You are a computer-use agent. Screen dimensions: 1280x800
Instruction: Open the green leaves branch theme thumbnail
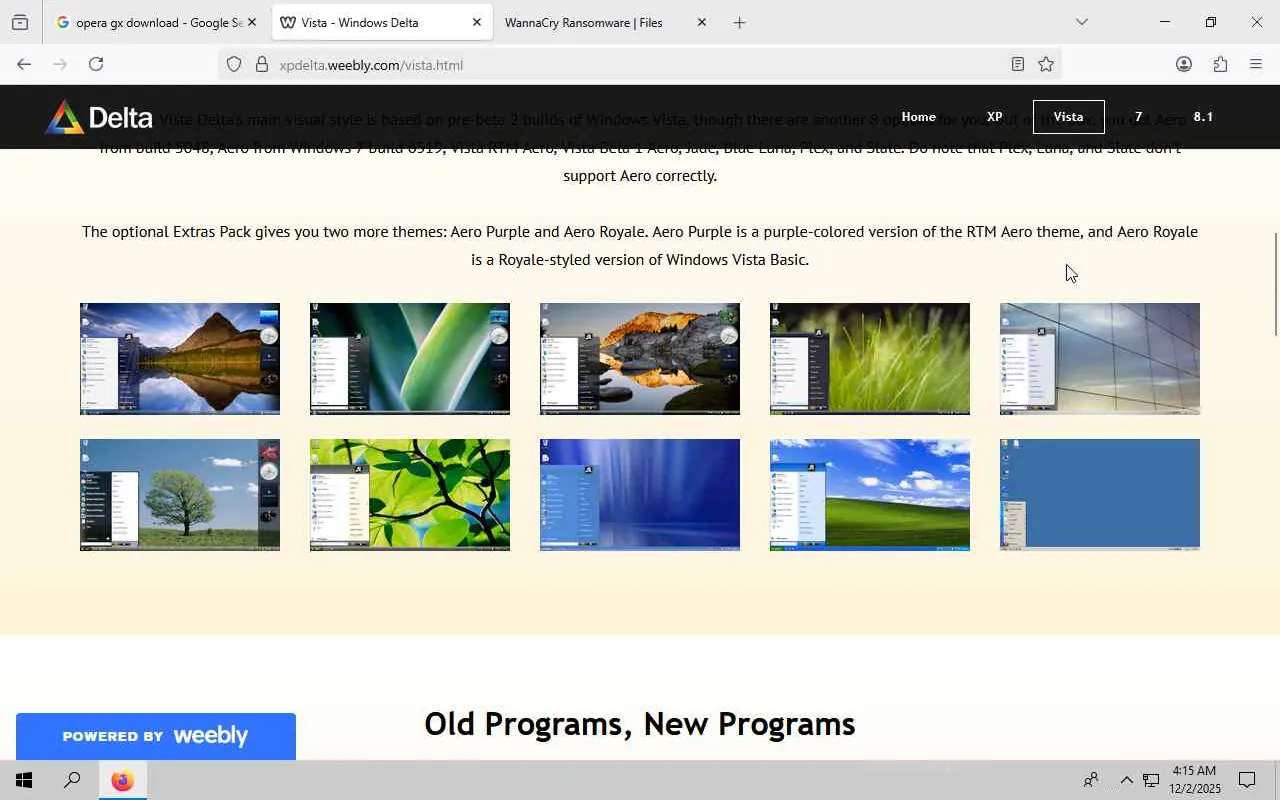(410, 495)
